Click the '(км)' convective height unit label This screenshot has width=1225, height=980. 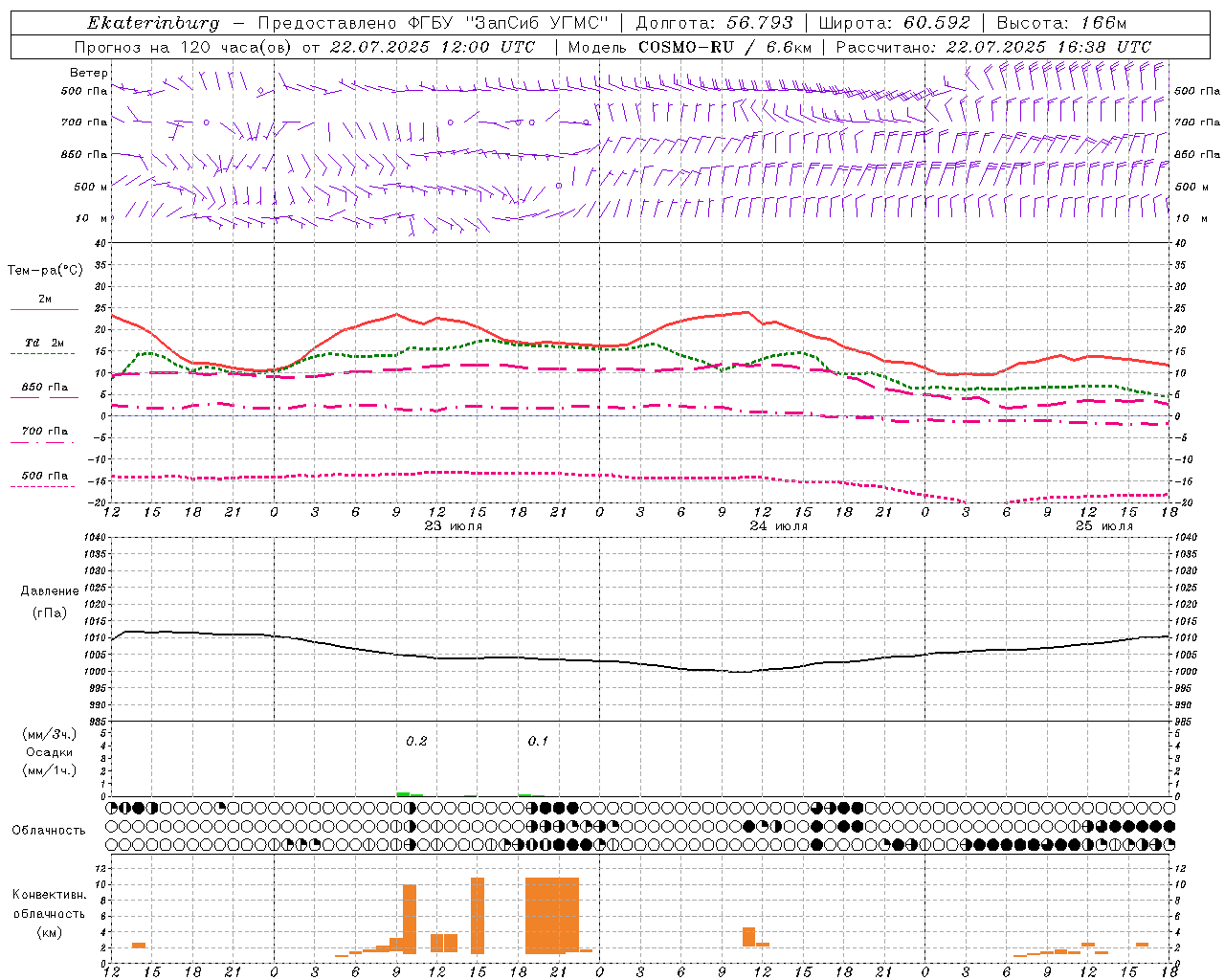pos(49,932)
